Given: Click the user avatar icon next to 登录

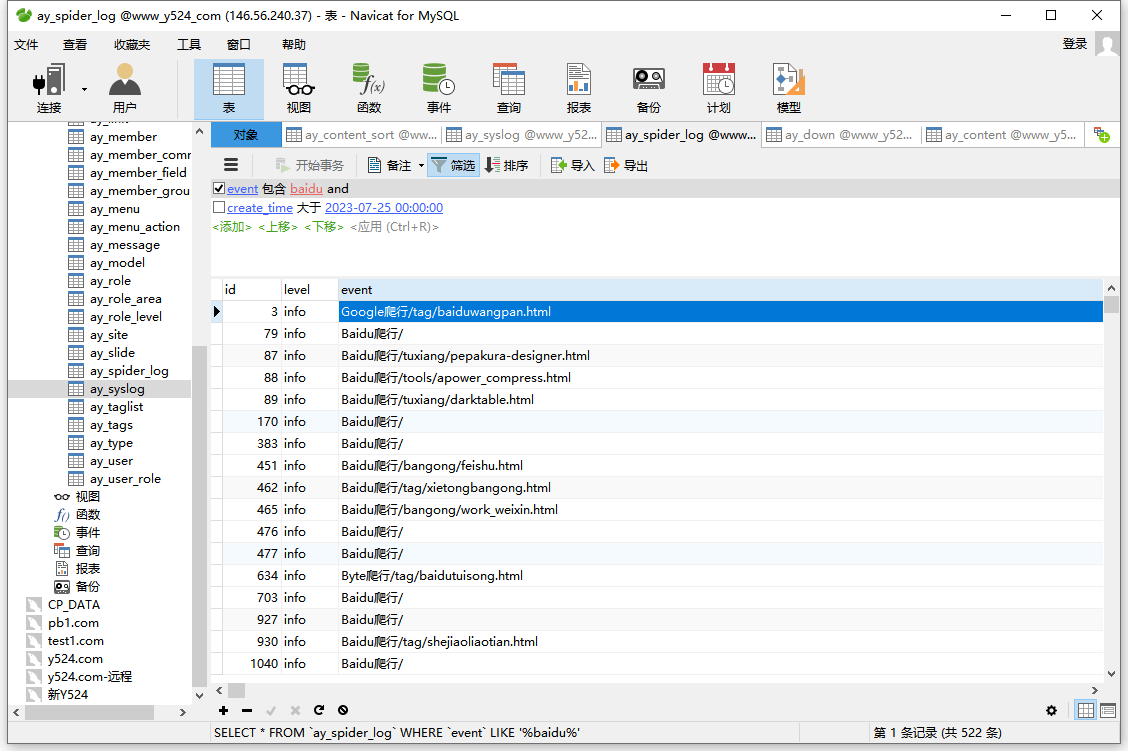Looking at the screenshot, I should click(1107, 44).
